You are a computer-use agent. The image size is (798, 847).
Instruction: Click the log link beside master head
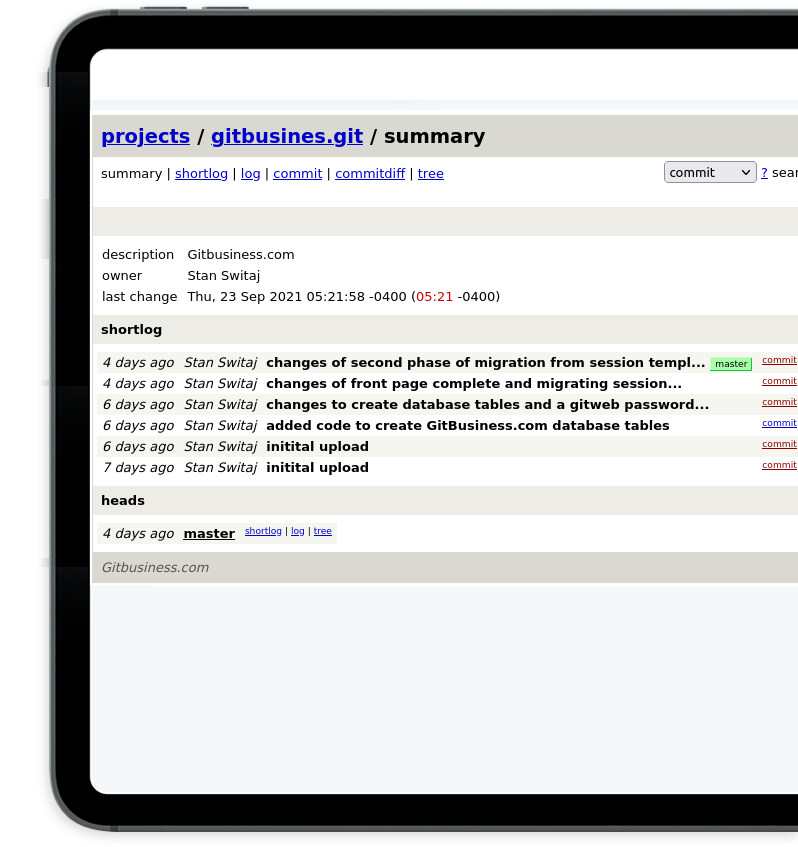pyautogui.click(x=297, y=531)
